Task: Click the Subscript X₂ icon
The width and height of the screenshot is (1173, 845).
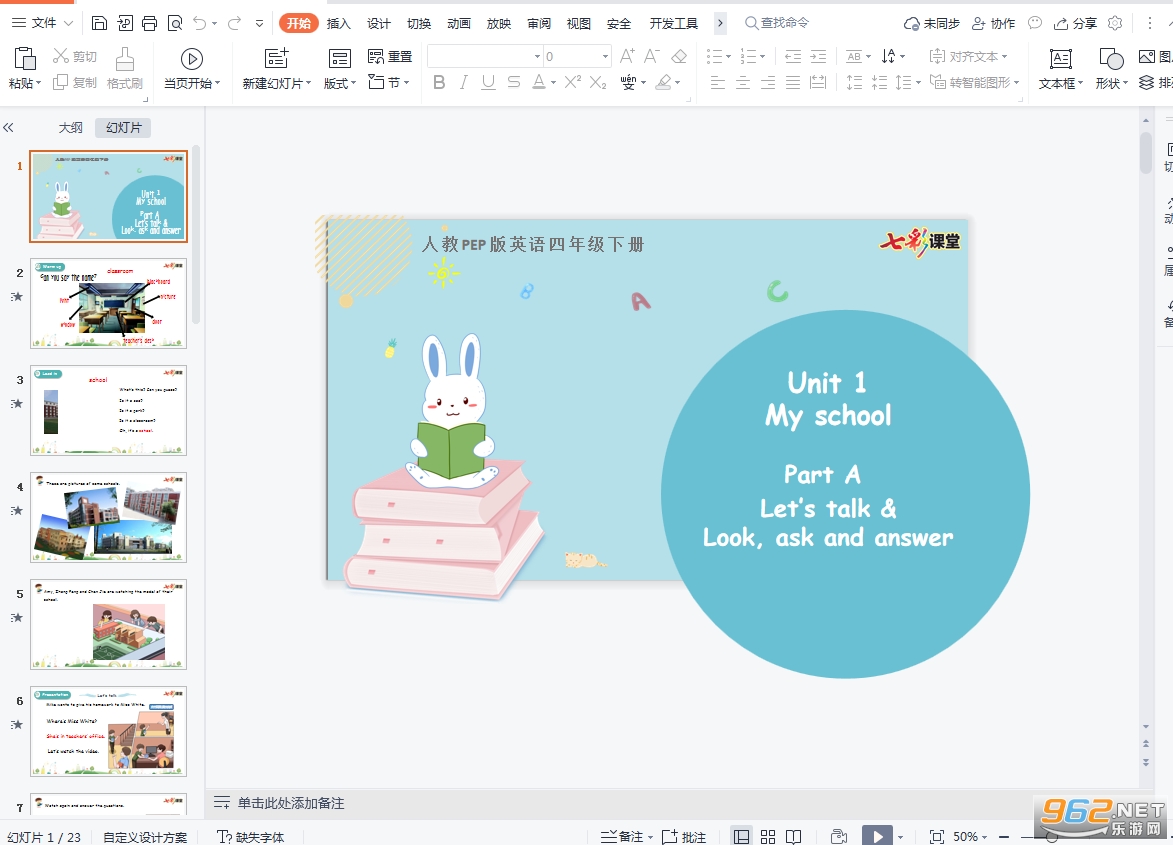Action: (x=598, y=82)
